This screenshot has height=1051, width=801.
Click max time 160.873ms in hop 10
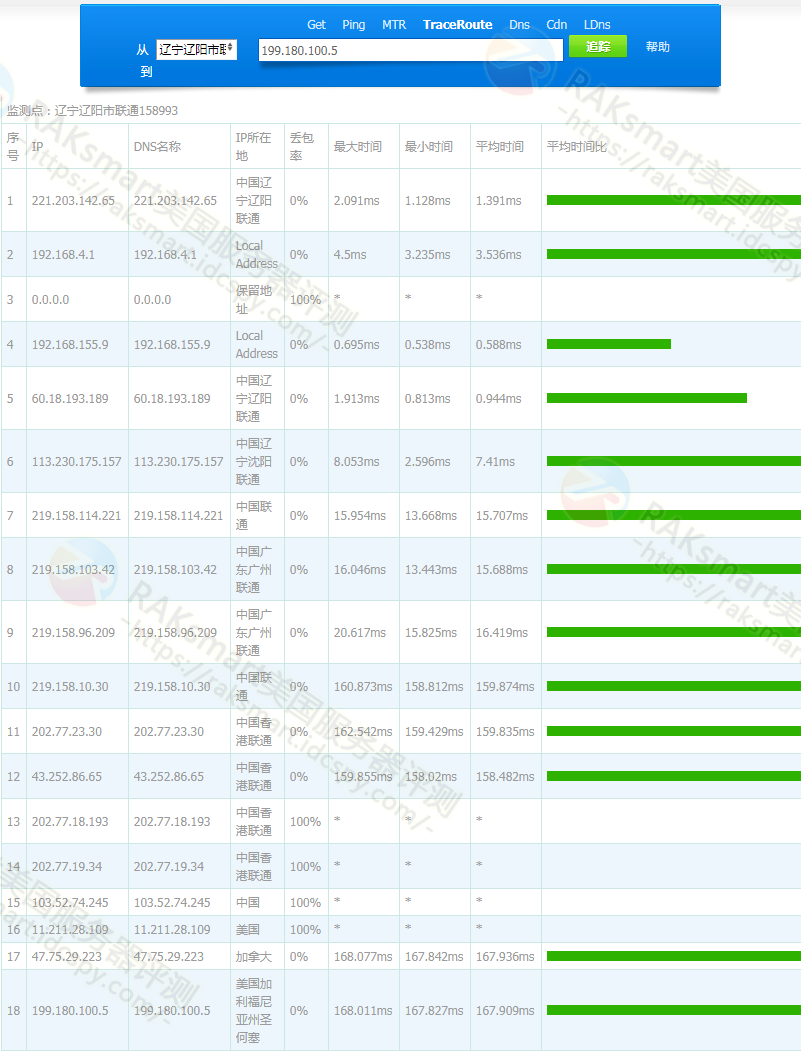363,686
